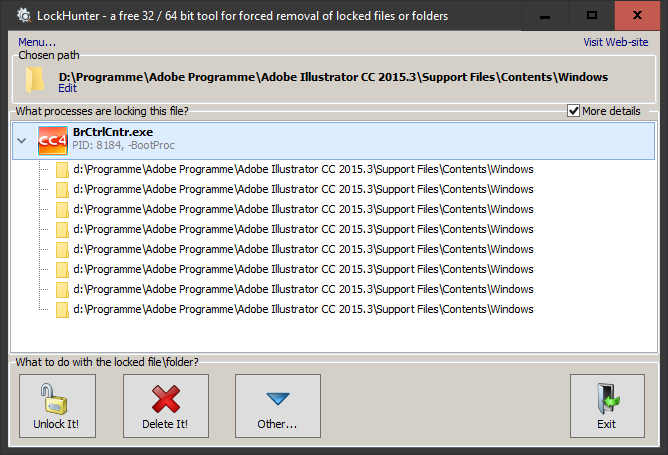The image size is (668, 455).
Task: Click the yellow folder icon beside chosen path
Action: pos(35,80)
